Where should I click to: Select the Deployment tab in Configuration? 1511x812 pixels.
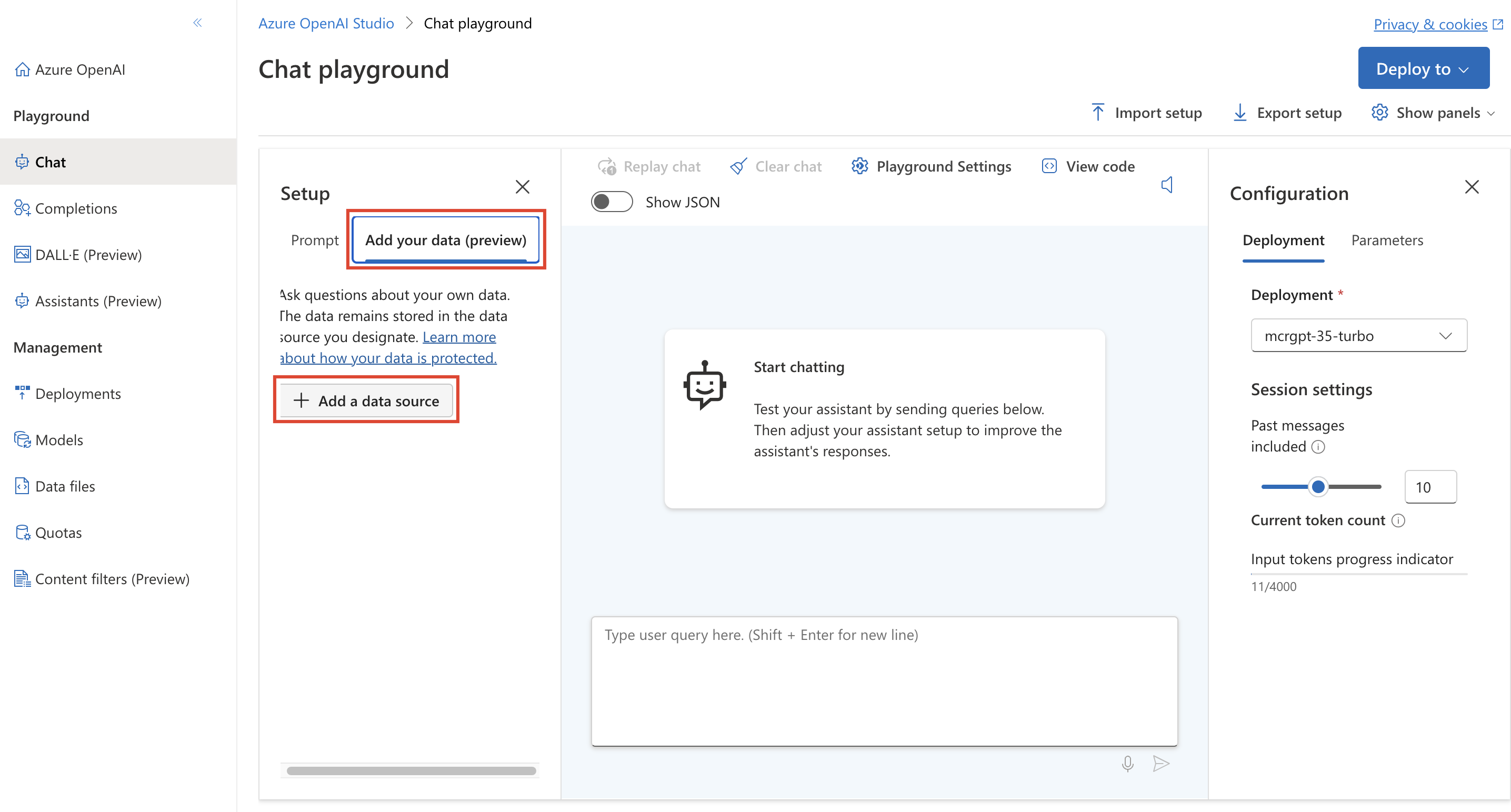(x=1283, y=240)
